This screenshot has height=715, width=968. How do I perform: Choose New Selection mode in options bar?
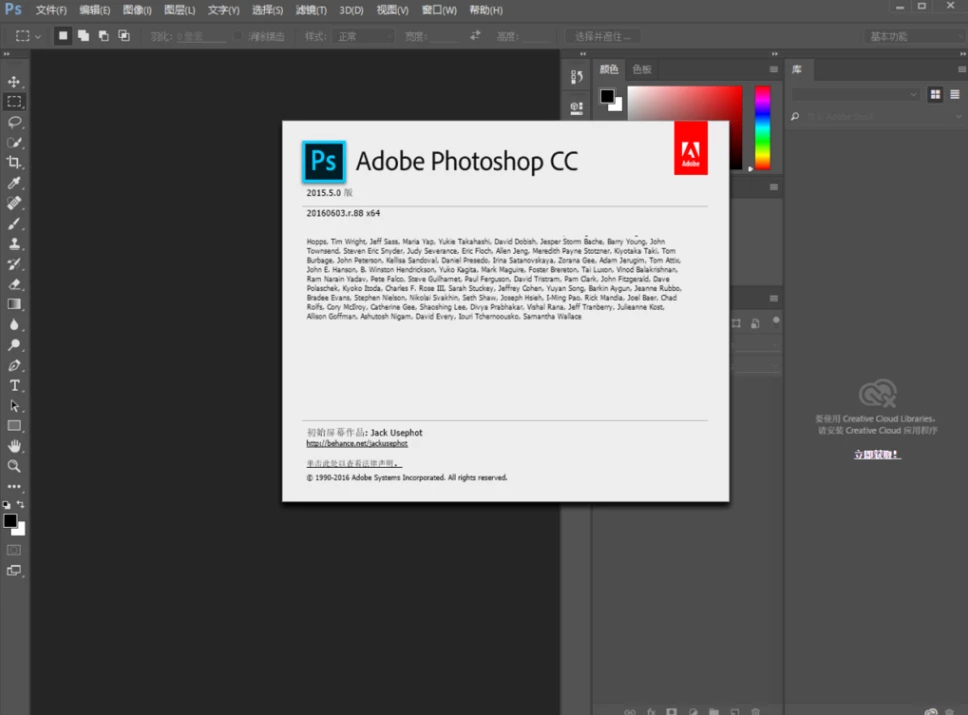[x=63, y=36]
